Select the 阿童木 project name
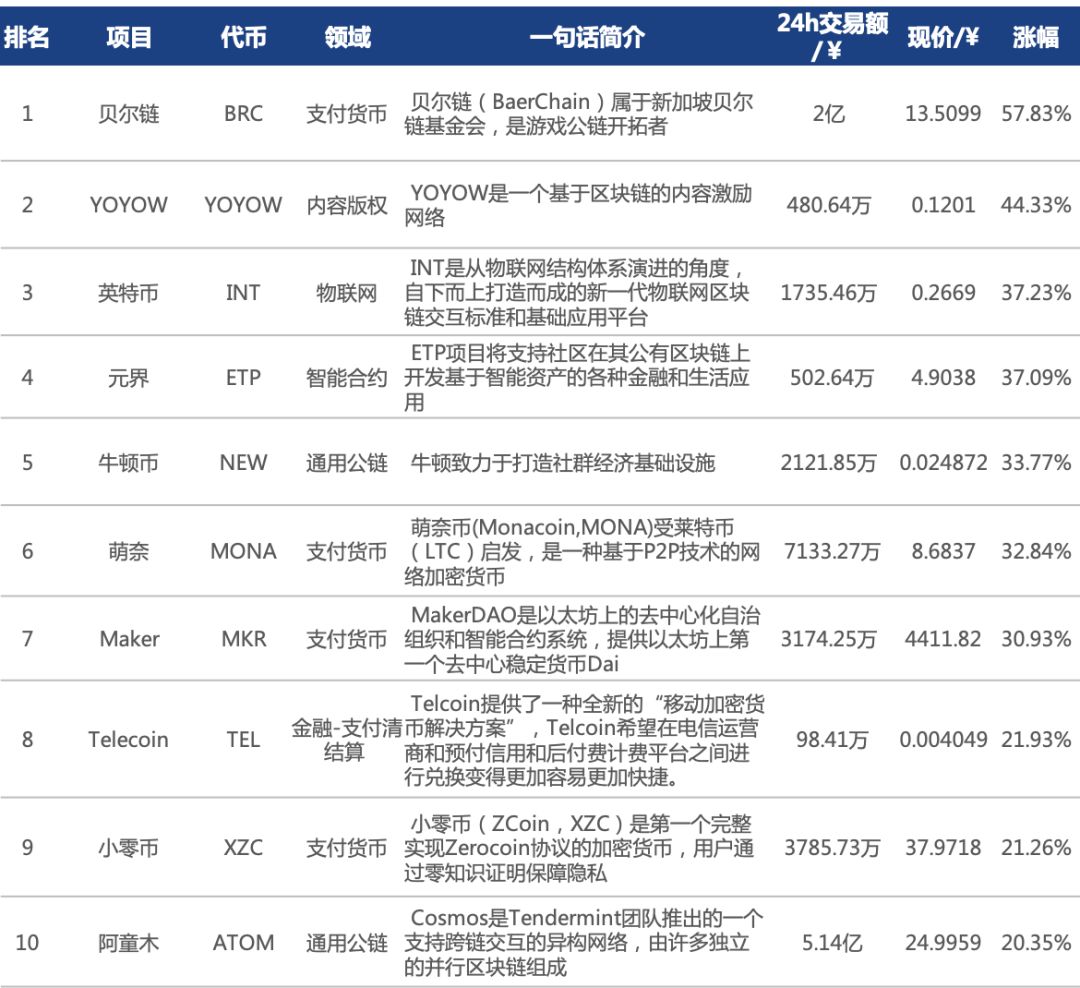1080x988 pixels. [128, 942]
